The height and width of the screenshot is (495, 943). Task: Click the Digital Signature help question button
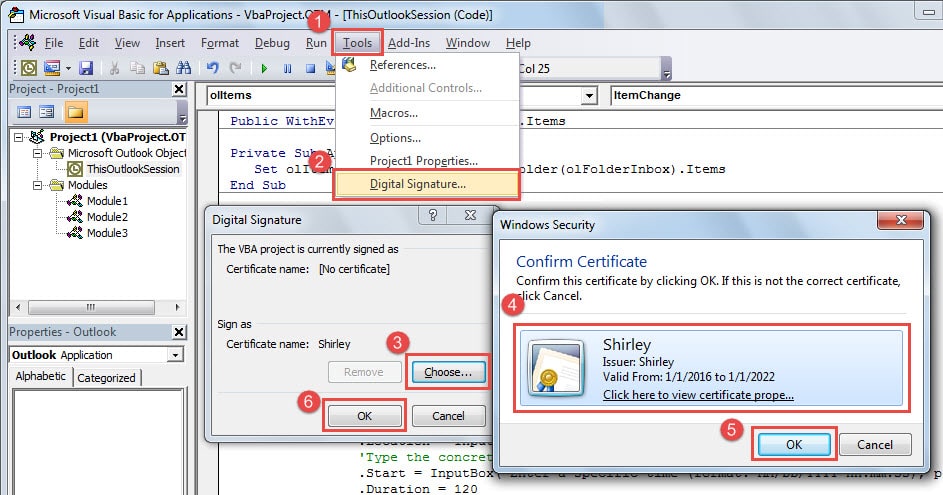(x=432, y=215)
